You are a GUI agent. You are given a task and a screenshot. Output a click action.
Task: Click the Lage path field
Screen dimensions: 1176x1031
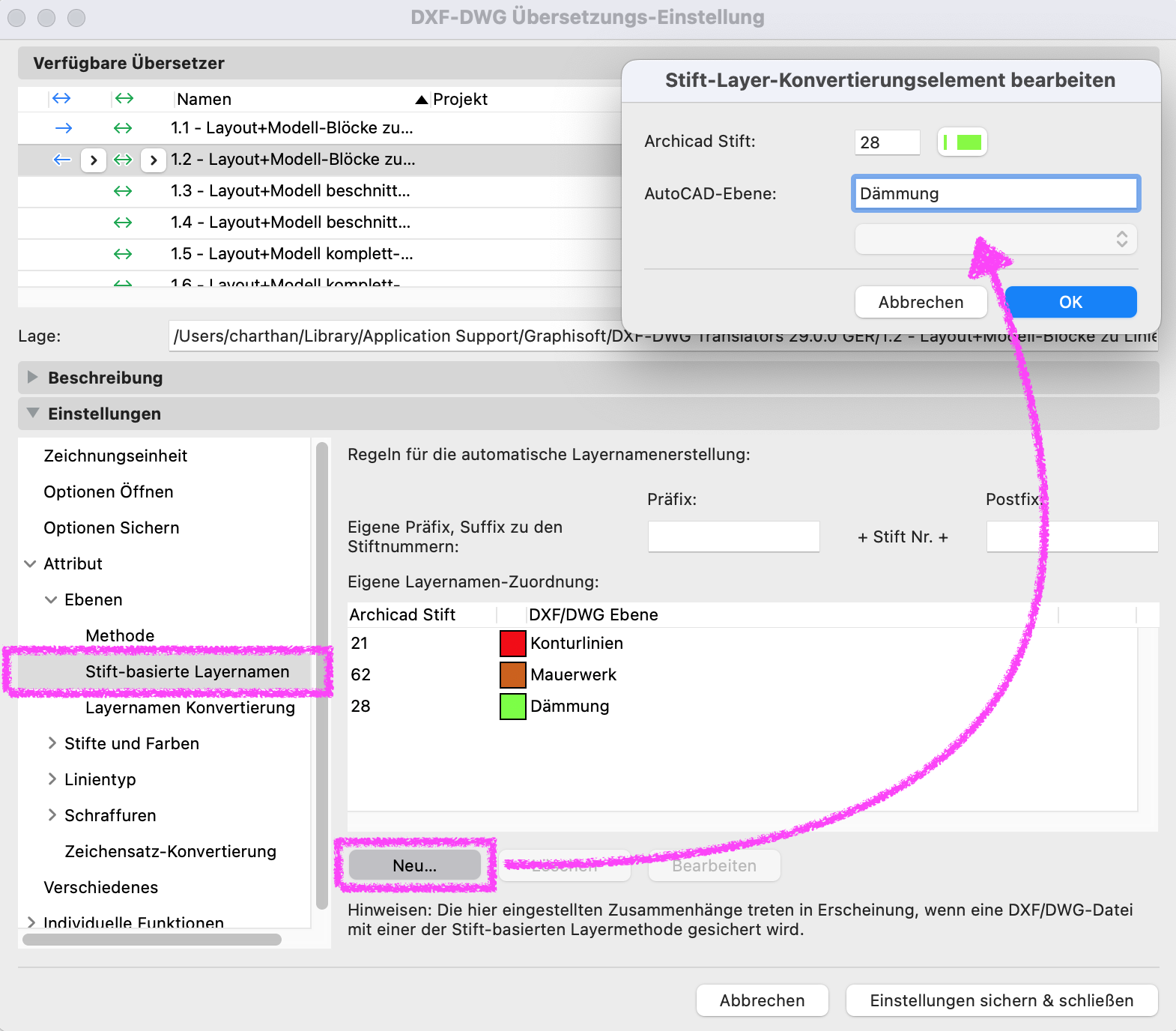pos(664,336)
